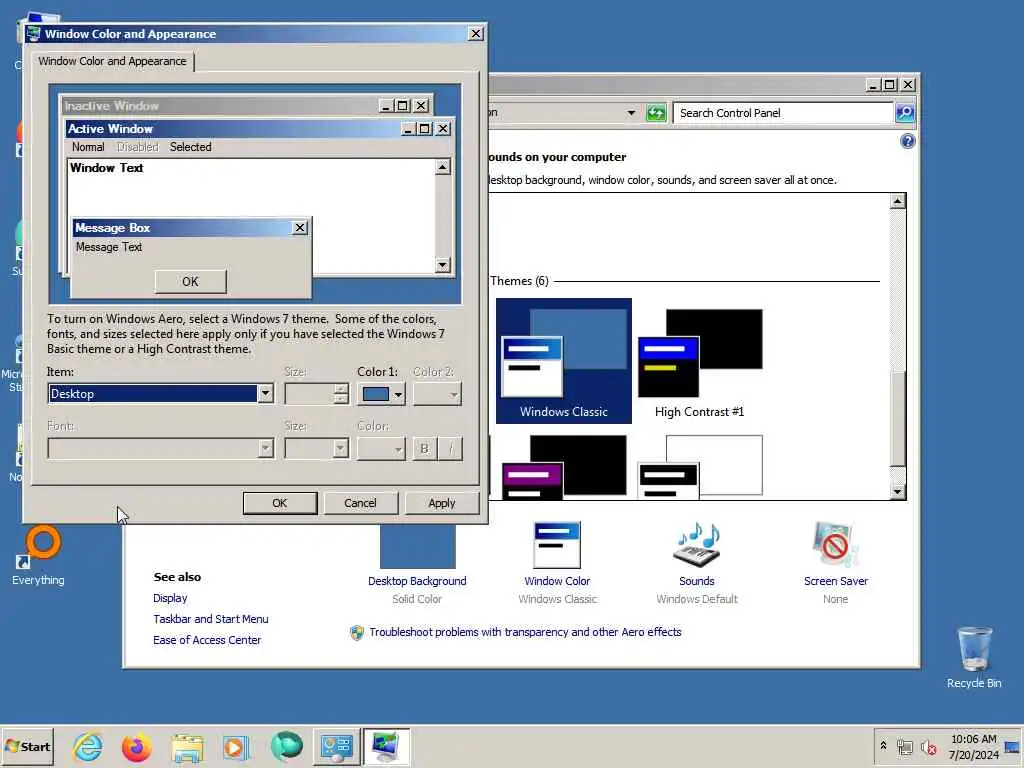Select the Windows Classic theme
1024x768 pixels.
click(564, 360)
